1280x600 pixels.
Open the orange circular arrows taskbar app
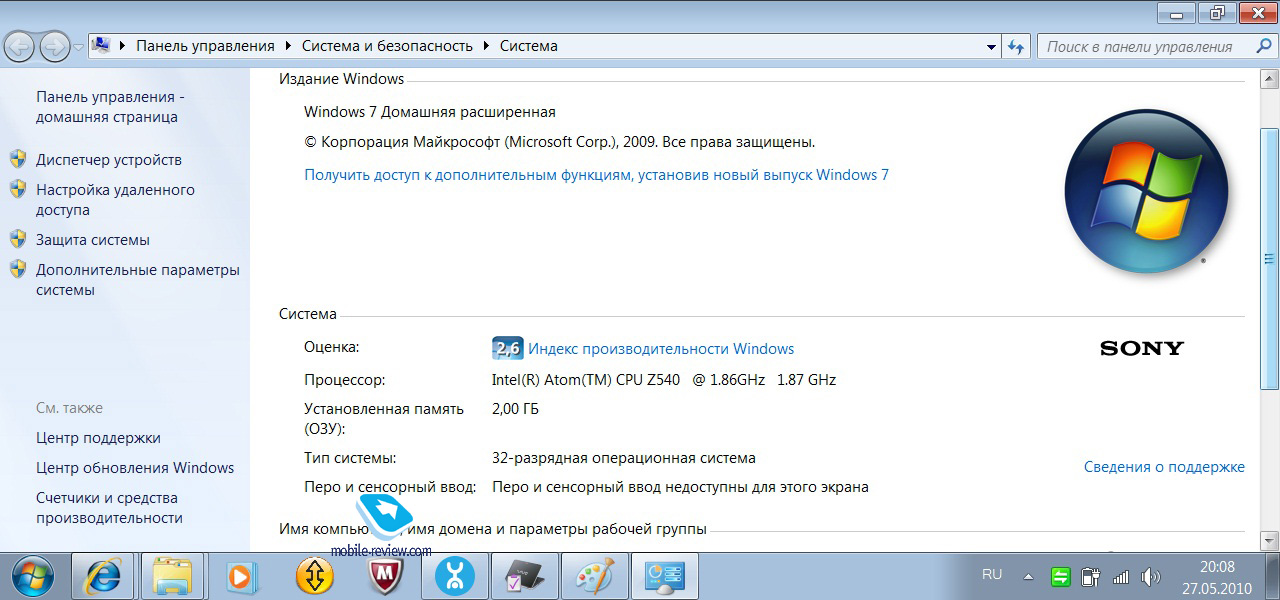tap(315, 576)
